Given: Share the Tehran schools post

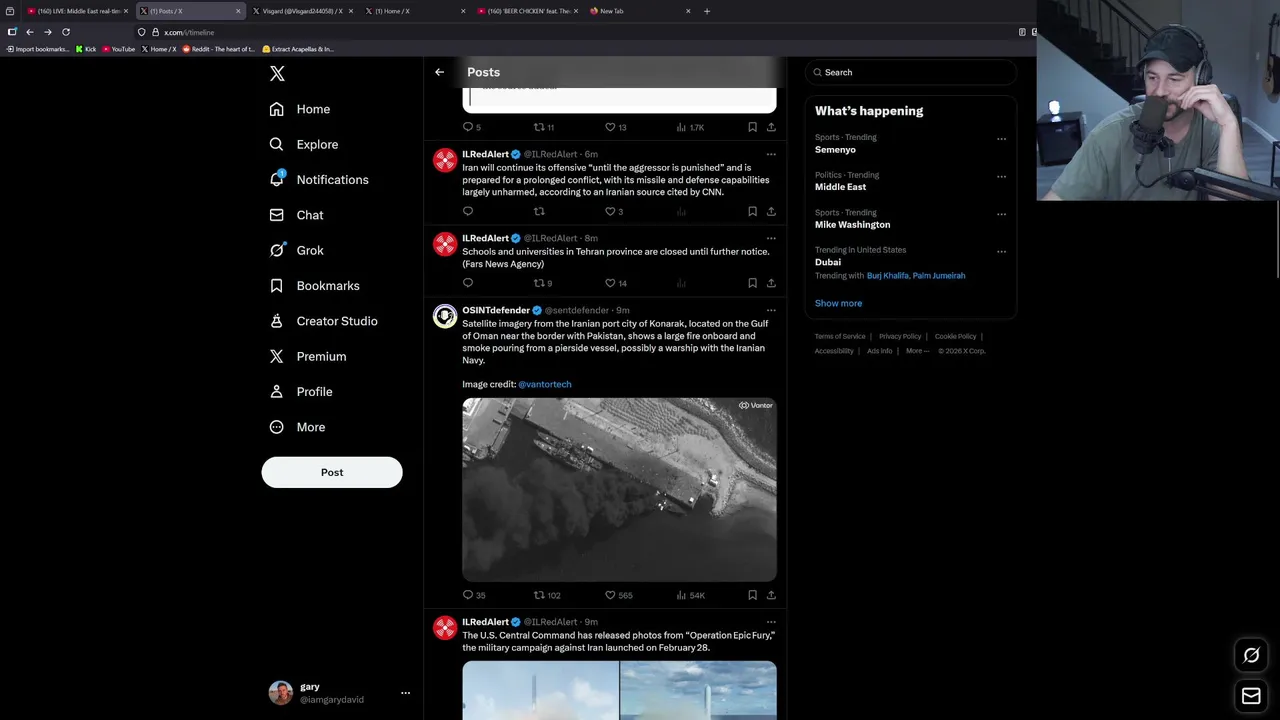Looking at the screenshot, I should point(771,283).
